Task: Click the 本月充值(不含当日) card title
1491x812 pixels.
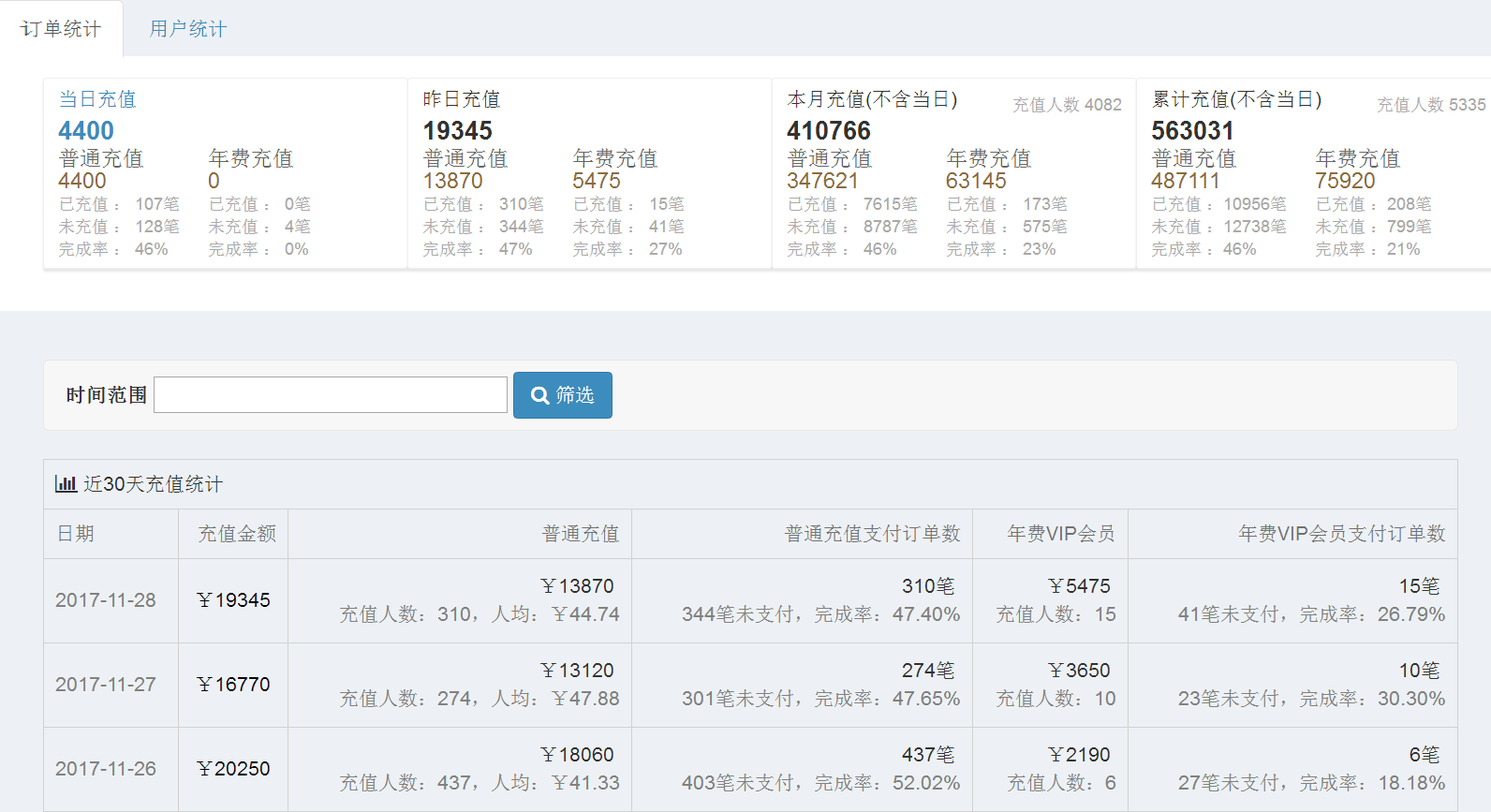Action: pos(872,99)
